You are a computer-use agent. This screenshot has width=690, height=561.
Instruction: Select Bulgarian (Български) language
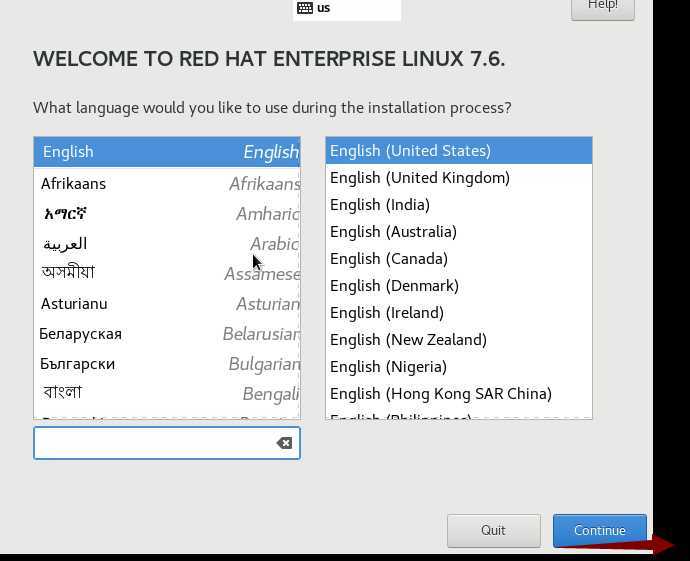click(167, 364)
